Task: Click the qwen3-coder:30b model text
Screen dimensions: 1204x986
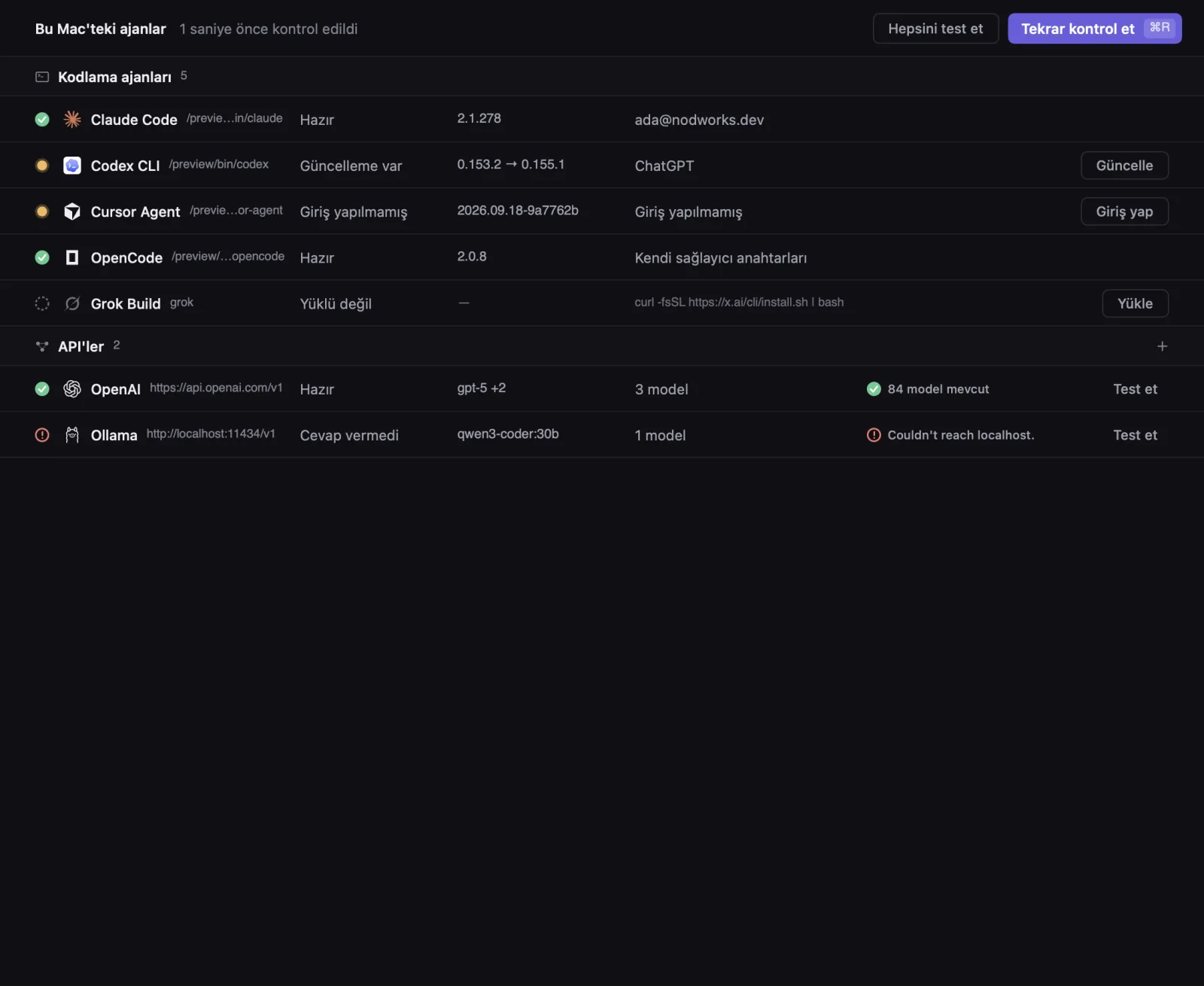Action: [508, 434]
